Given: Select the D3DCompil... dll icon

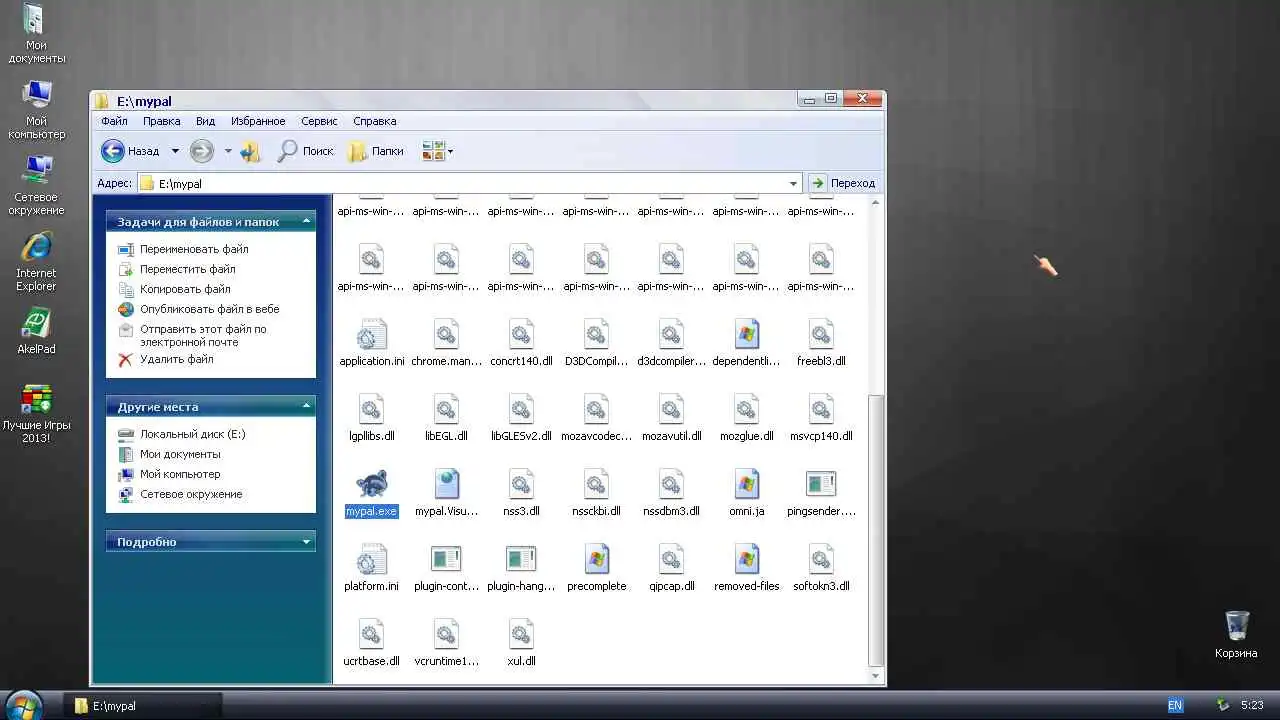Looking at the screenshot, I should [596, 334].
